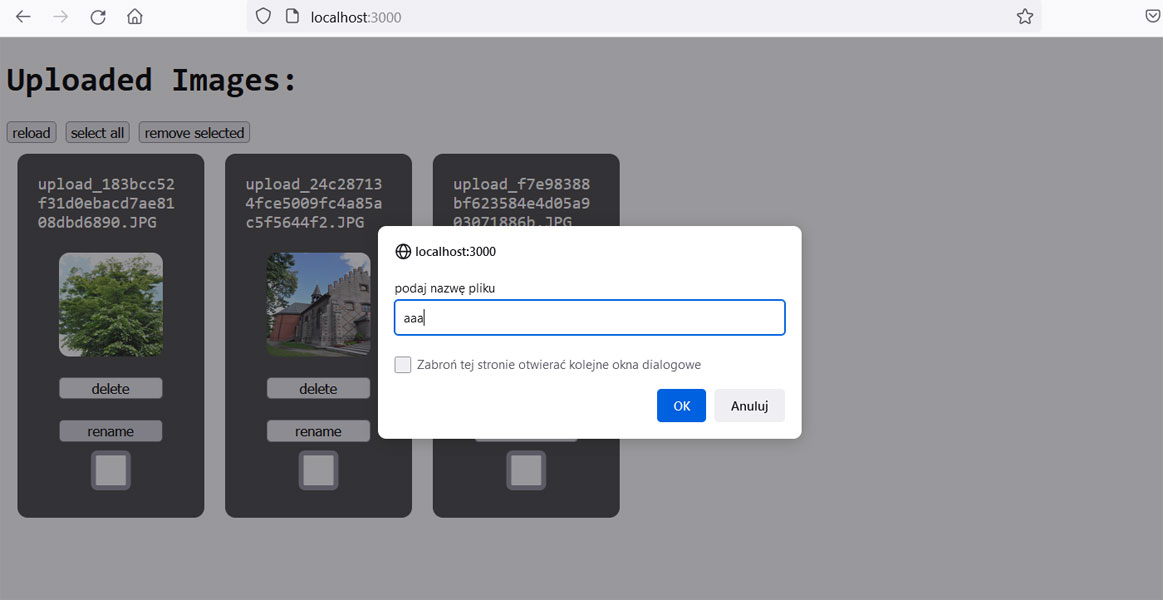
Task: Go to the browser home page
Action: coord(135,17)
